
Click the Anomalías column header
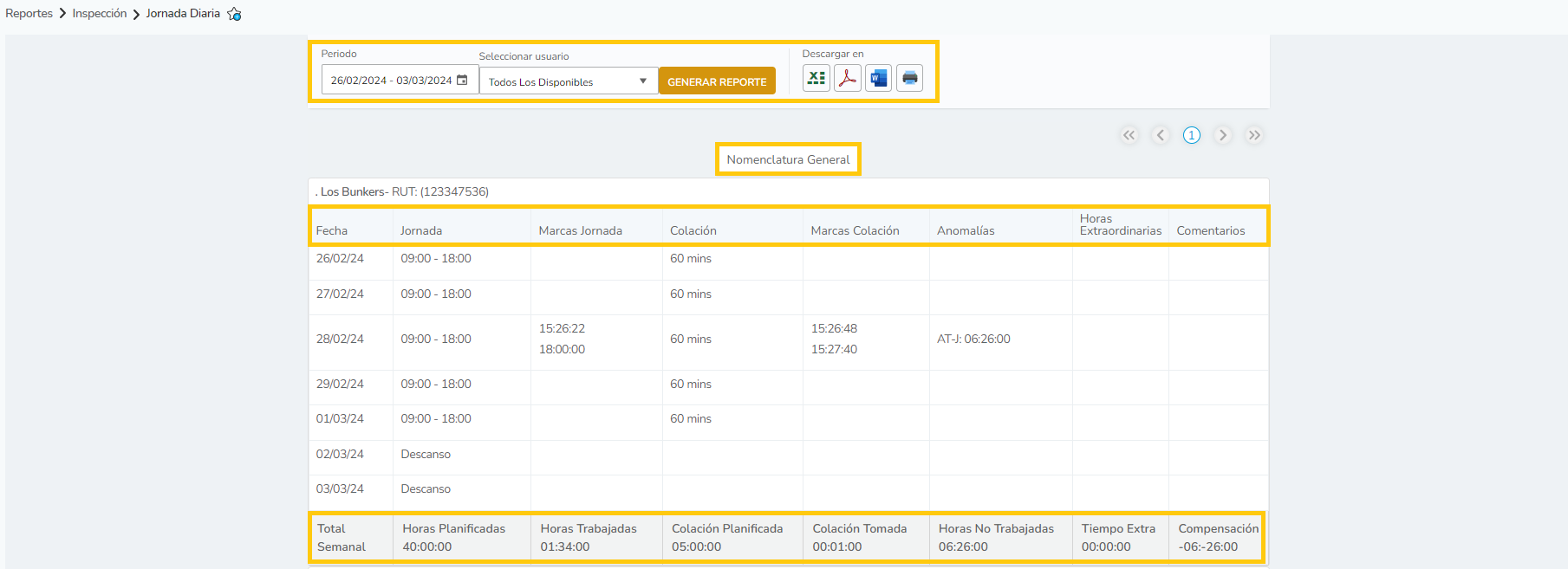coord(966,230)
